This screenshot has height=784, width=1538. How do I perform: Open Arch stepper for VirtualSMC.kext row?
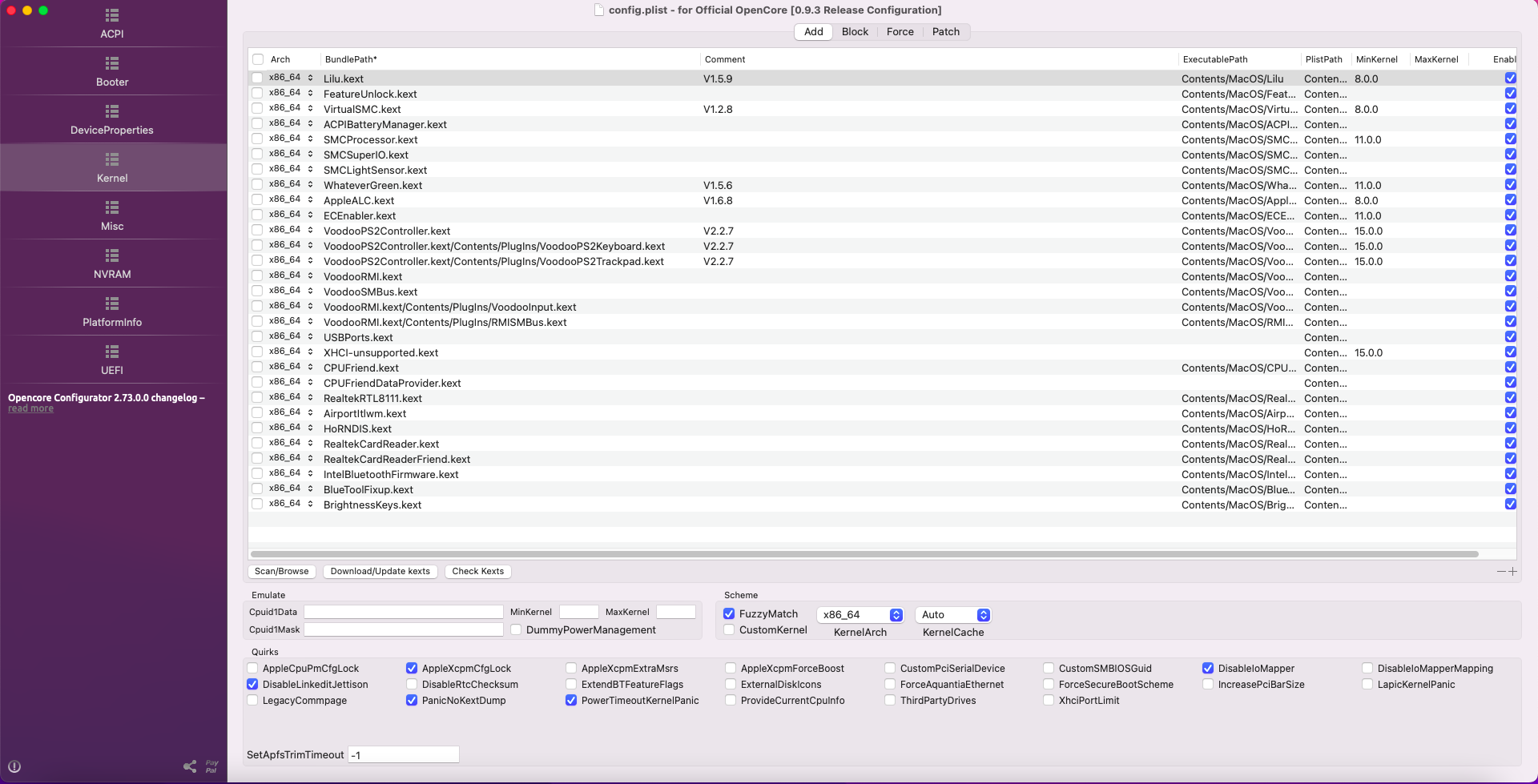pos(310,108)
